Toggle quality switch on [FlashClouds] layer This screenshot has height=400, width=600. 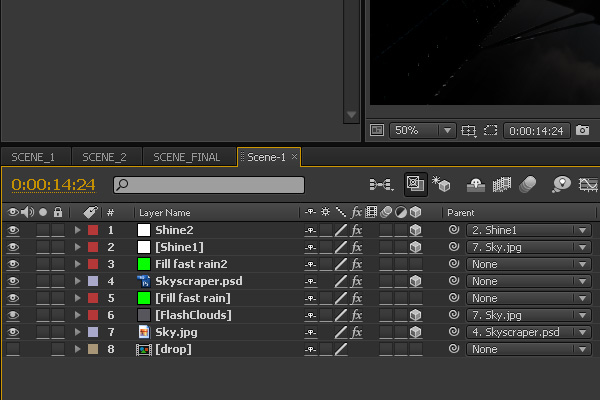point(341,315)
